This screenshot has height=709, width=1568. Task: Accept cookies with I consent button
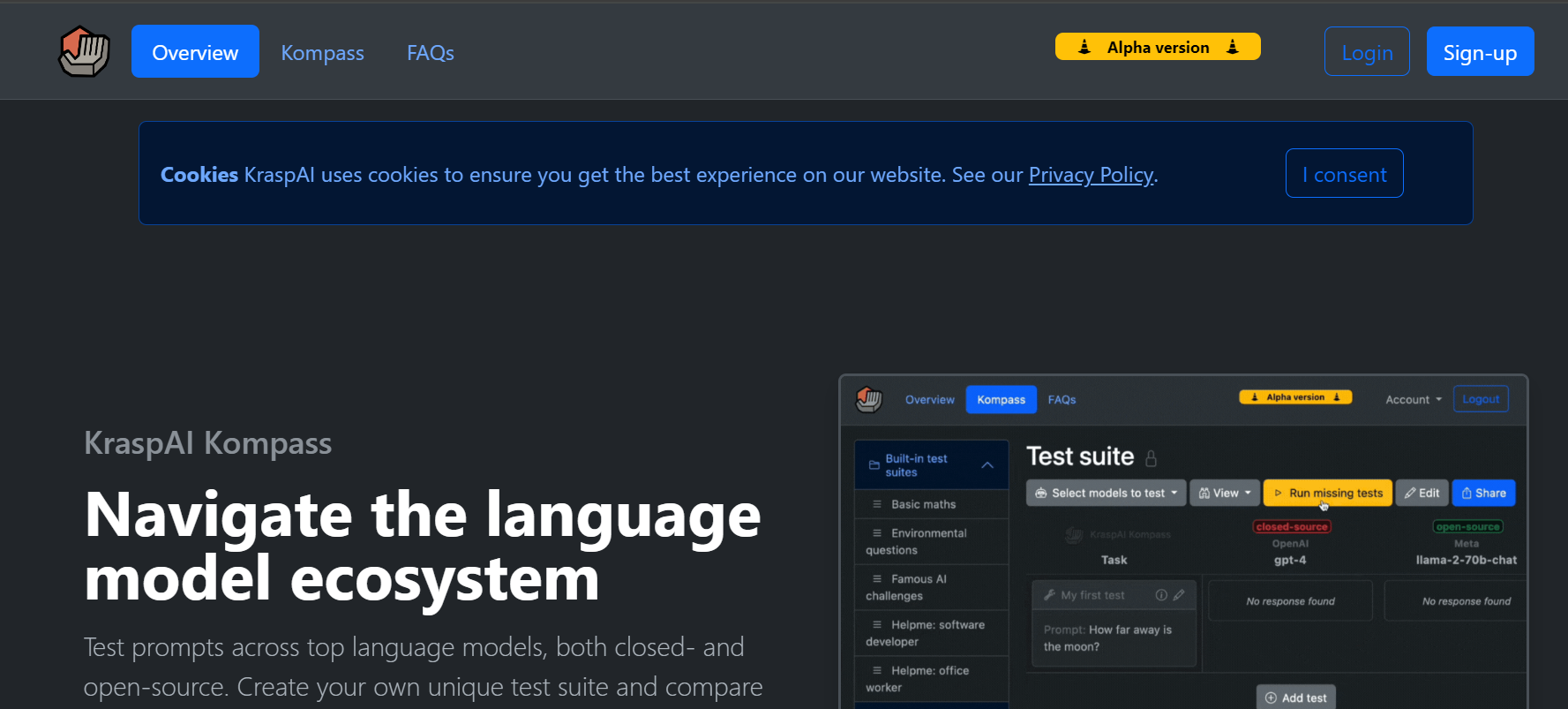(x=1344, y=173)
